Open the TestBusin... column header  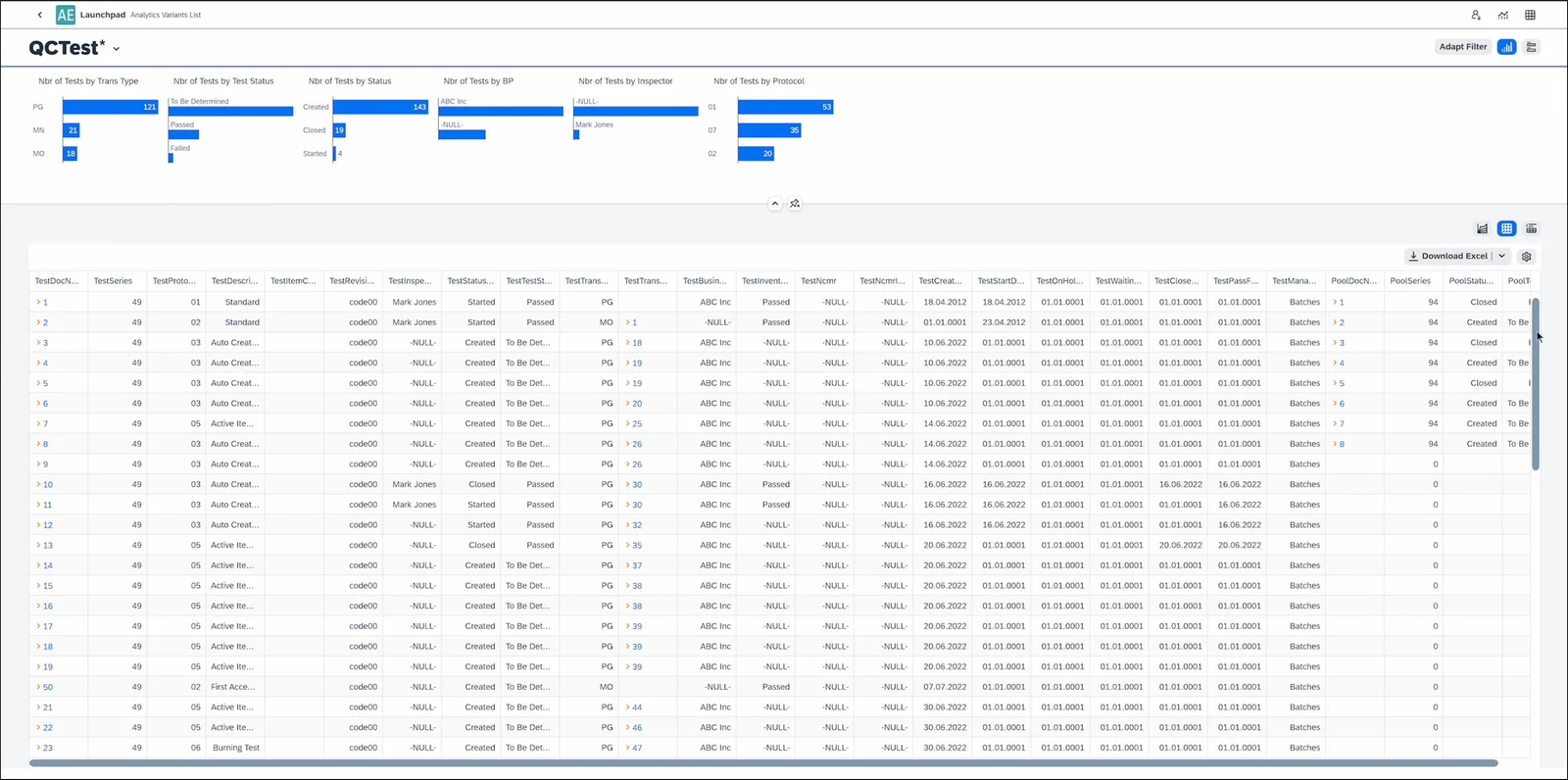pos(705,281)
